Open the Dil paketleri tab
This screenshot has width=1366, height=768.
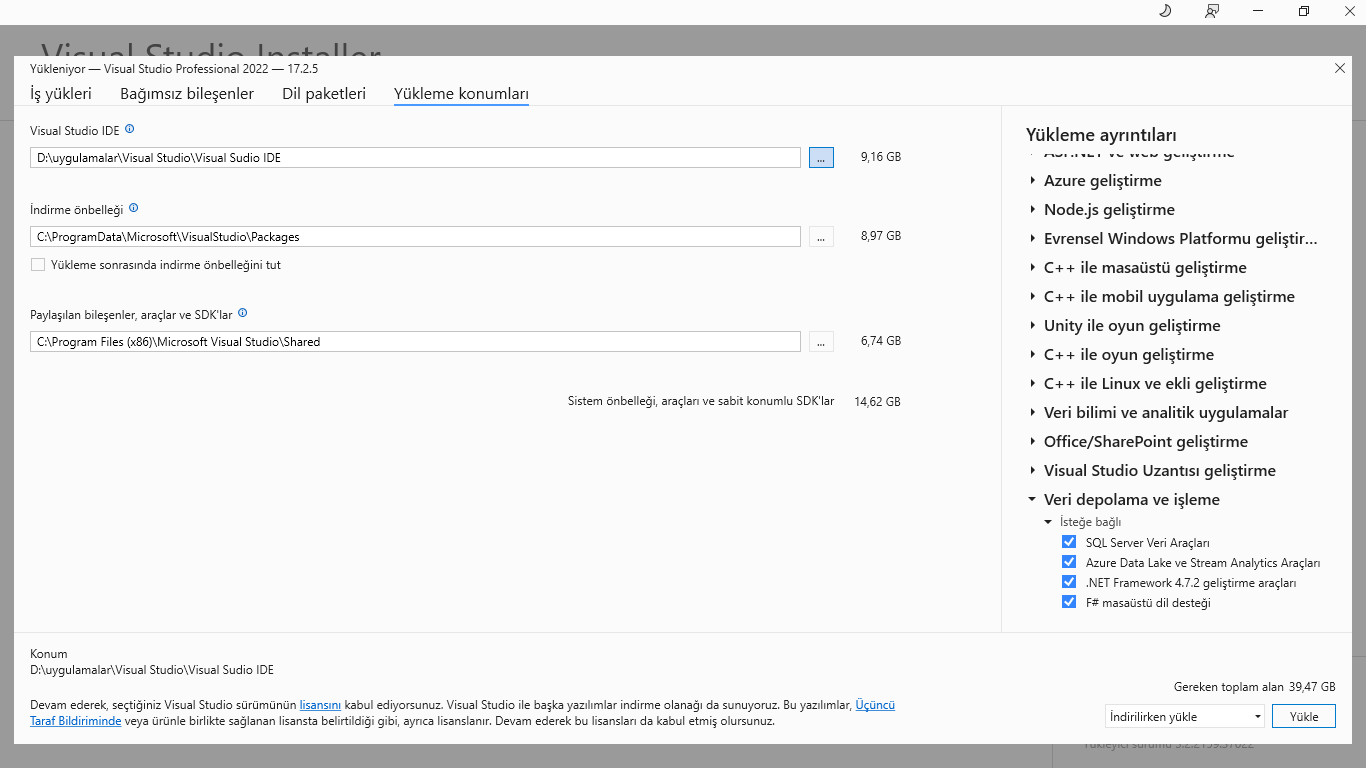click(x=324, y=94)
